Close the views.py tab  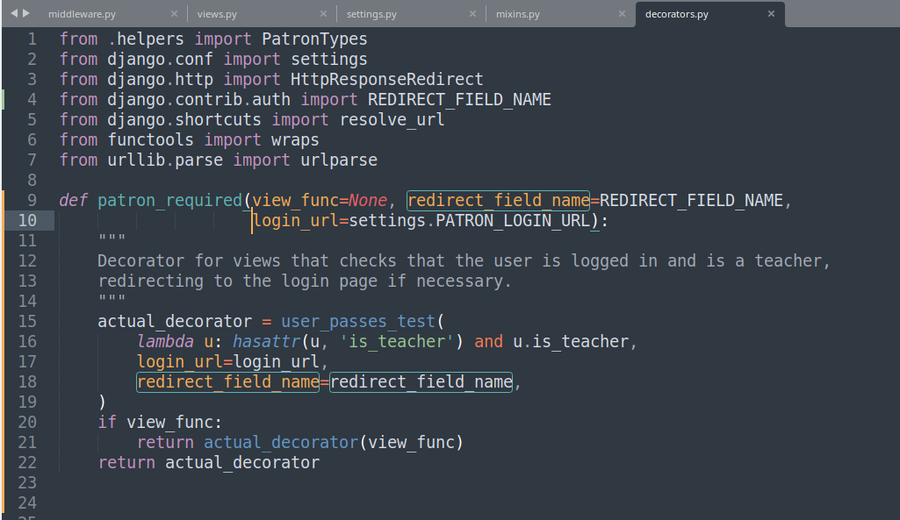pos(324,14)
